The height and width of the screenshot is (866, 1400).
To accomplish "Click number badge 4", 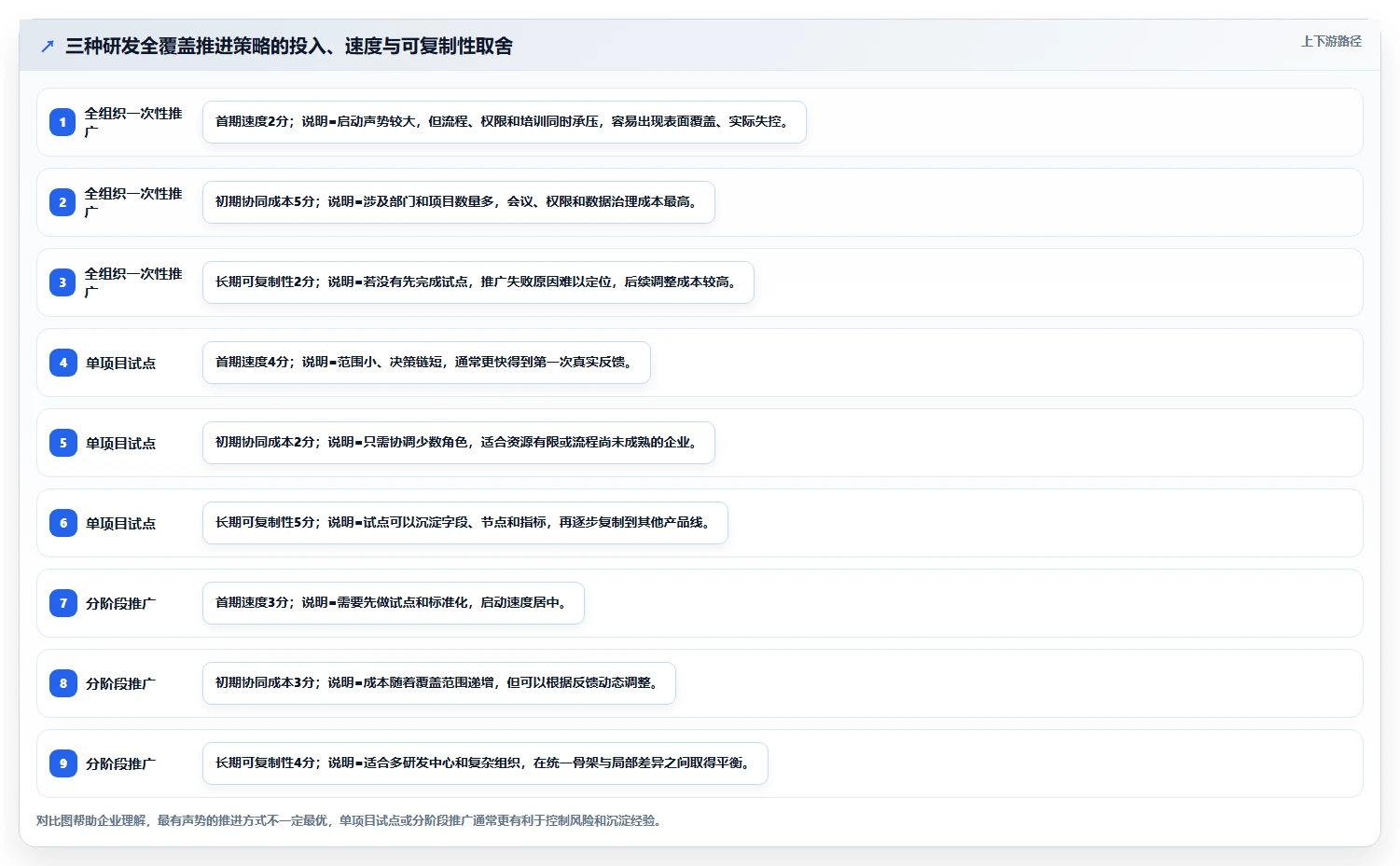I will (62, 363).
